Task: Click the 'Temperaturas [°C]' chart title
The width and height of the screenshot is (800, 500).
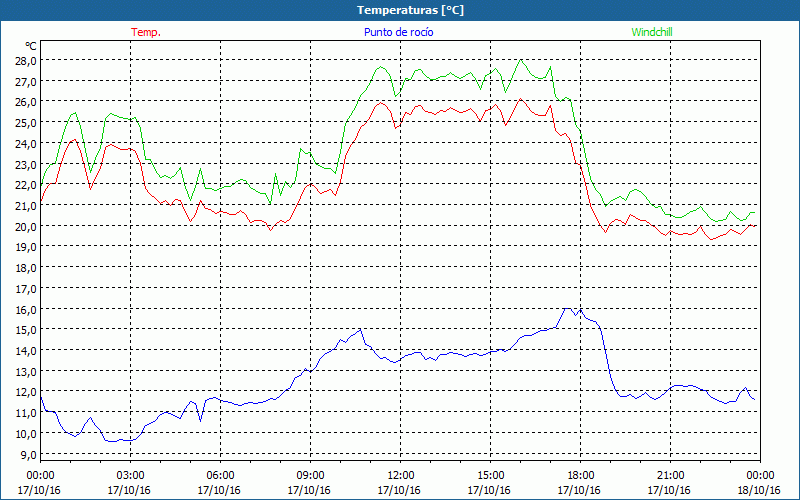Action: pyautogui.click(x=410, y=10)
